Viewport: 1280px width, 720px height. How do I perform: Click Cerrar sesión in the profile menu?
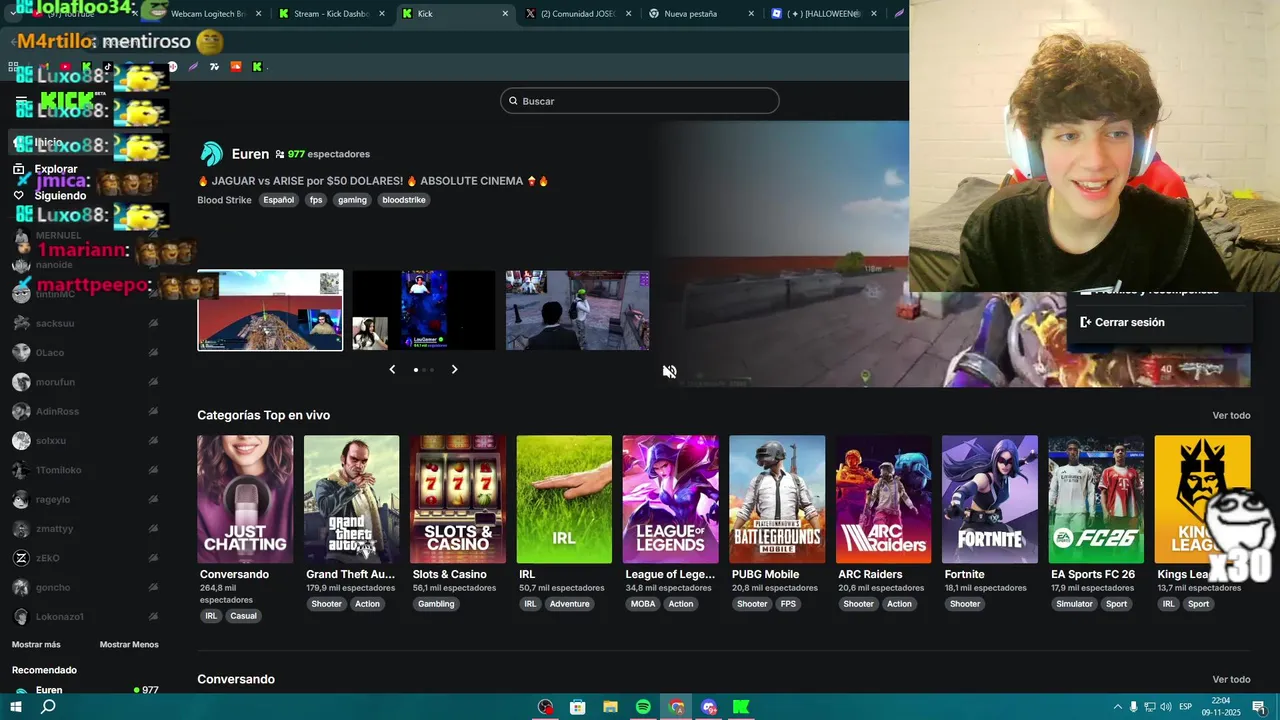coord(1129,322)
